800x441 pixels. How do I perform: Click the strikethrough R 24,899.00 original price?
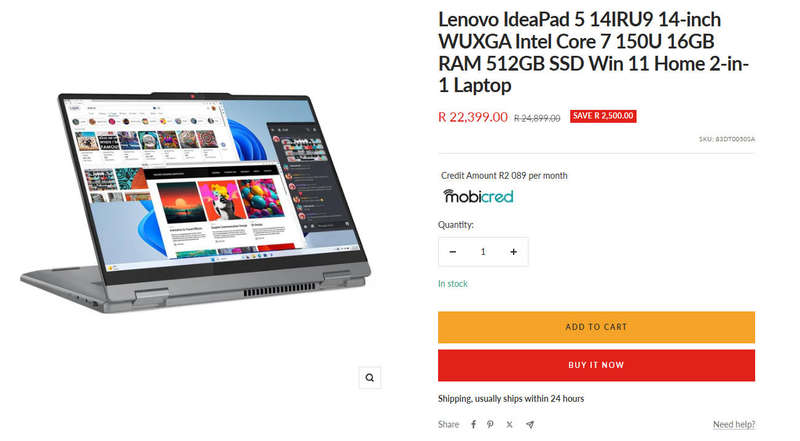coord(537,118)
